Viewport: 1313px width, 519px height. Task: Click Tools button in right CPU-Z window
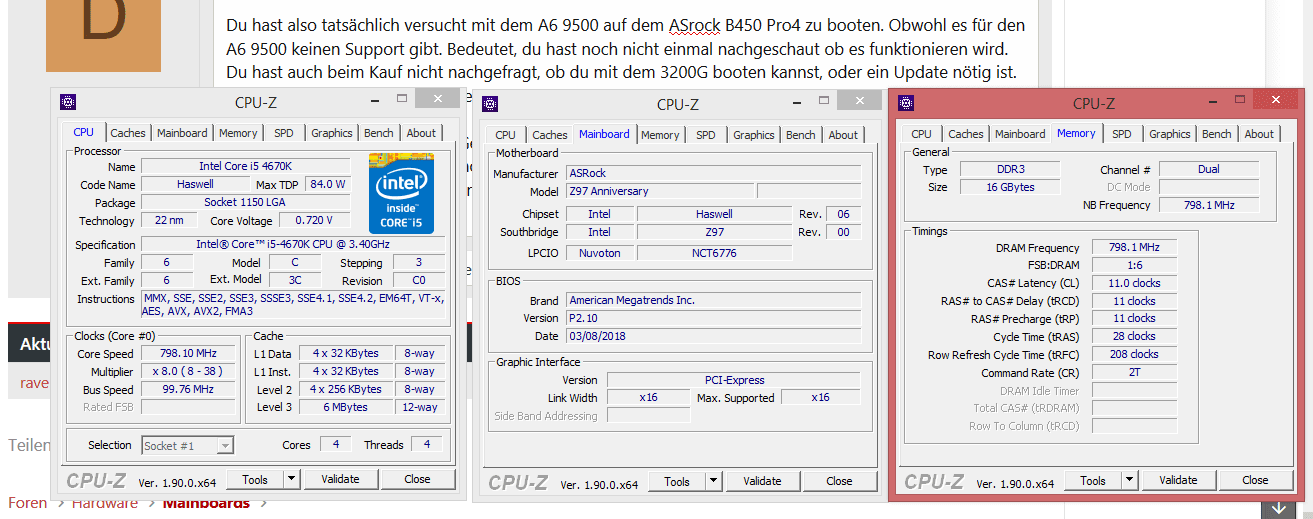pos(1093,480)
